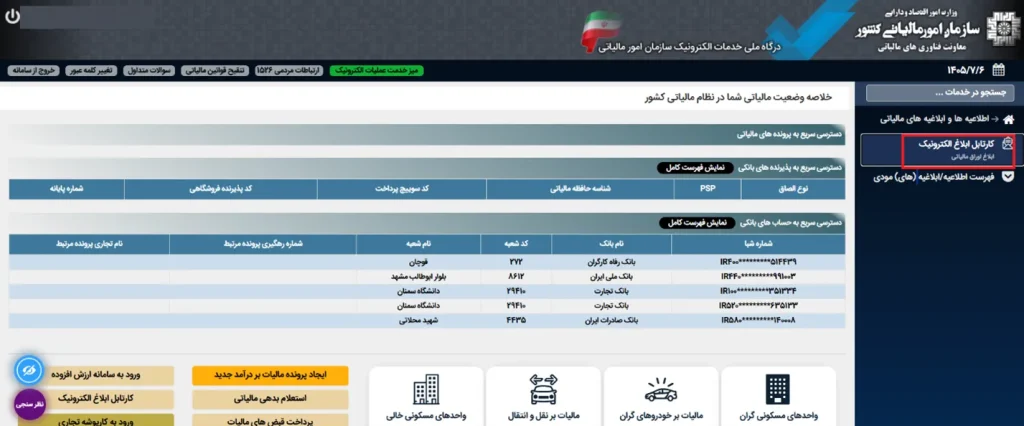Viewport: 1024px width, 426px height.
Task: Click ورود به سامانه ارزش افزوده
Action: (x=96, y=376)
